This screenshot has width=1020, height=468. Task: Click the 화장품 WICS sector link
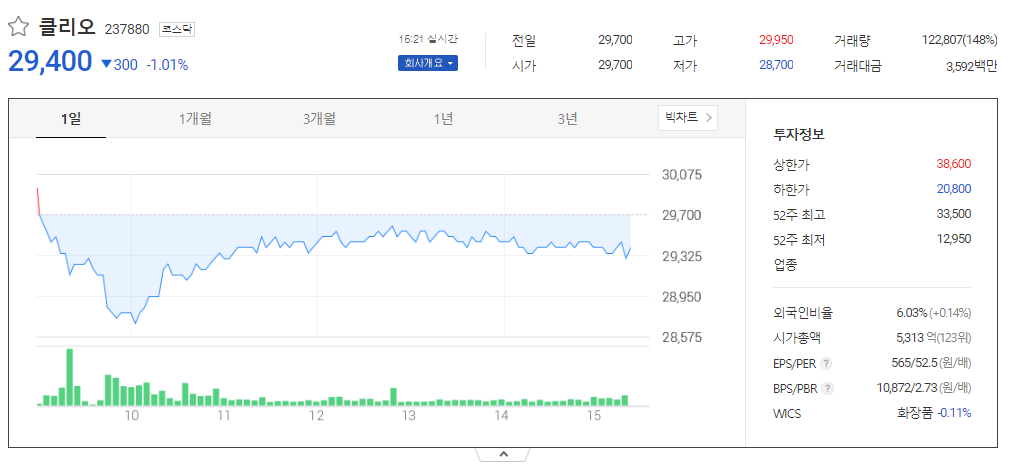915,413
